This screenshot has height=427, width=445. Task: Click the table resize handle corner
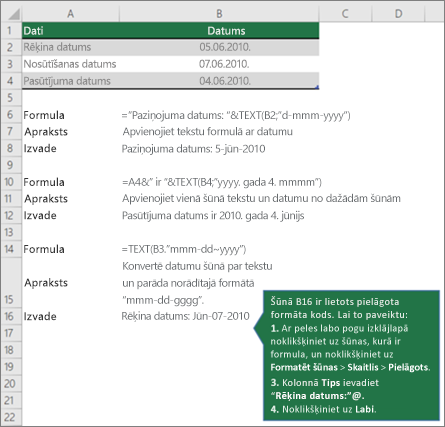point(317,87)
